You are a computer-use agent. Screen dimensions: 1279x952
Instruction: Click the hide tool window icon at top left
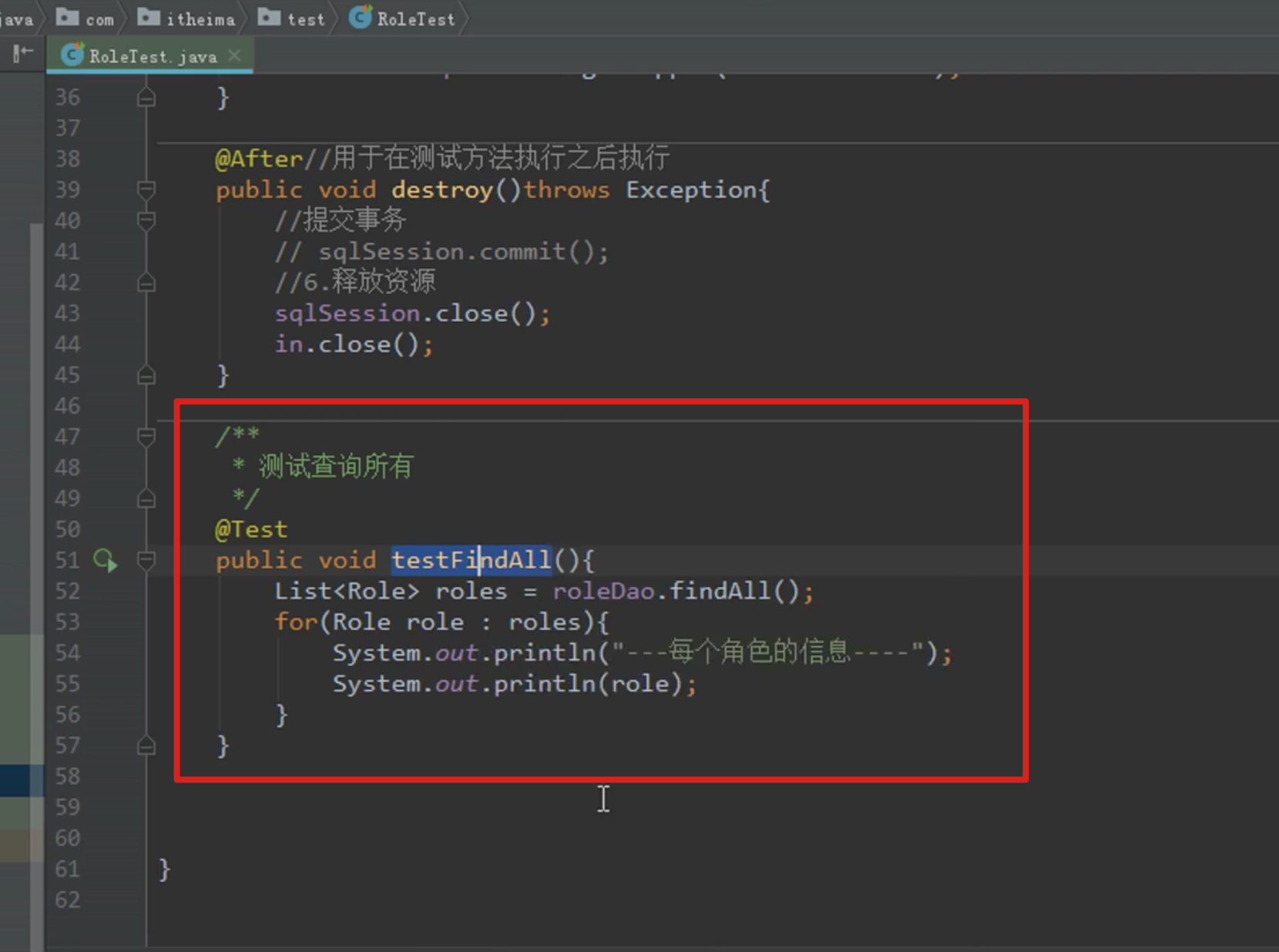(23, 53)
